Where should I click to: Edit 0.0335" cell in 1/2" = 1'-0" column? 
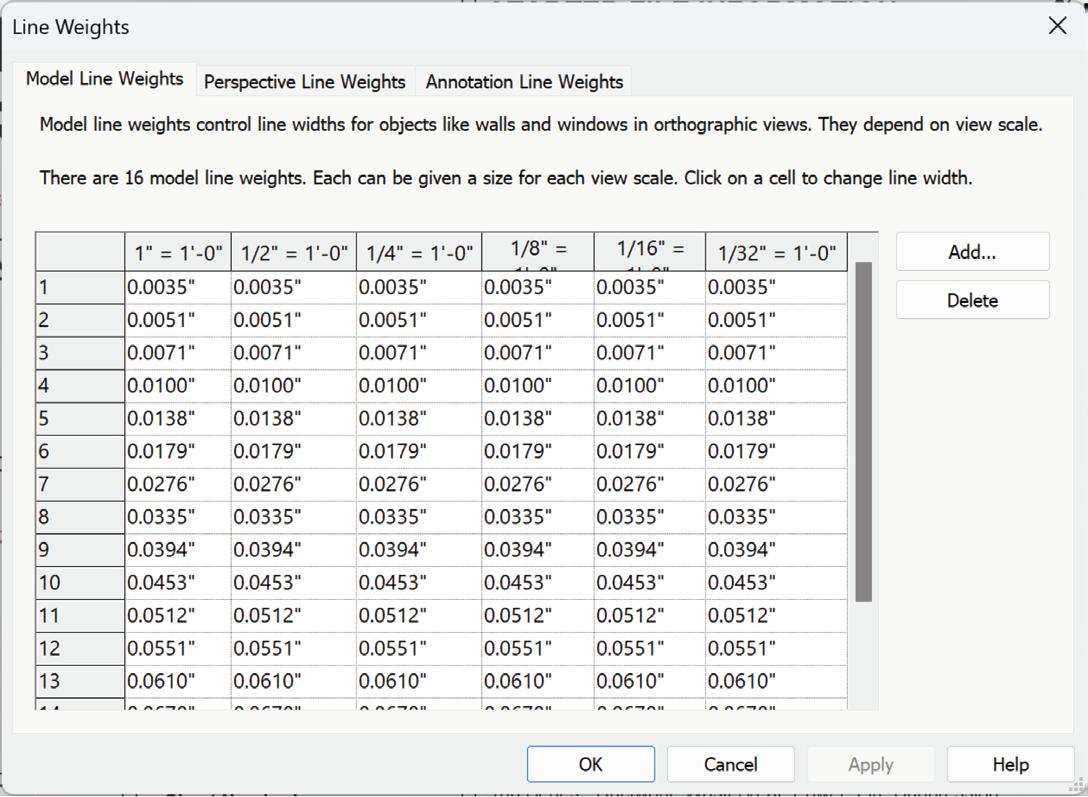pos(294,517)
